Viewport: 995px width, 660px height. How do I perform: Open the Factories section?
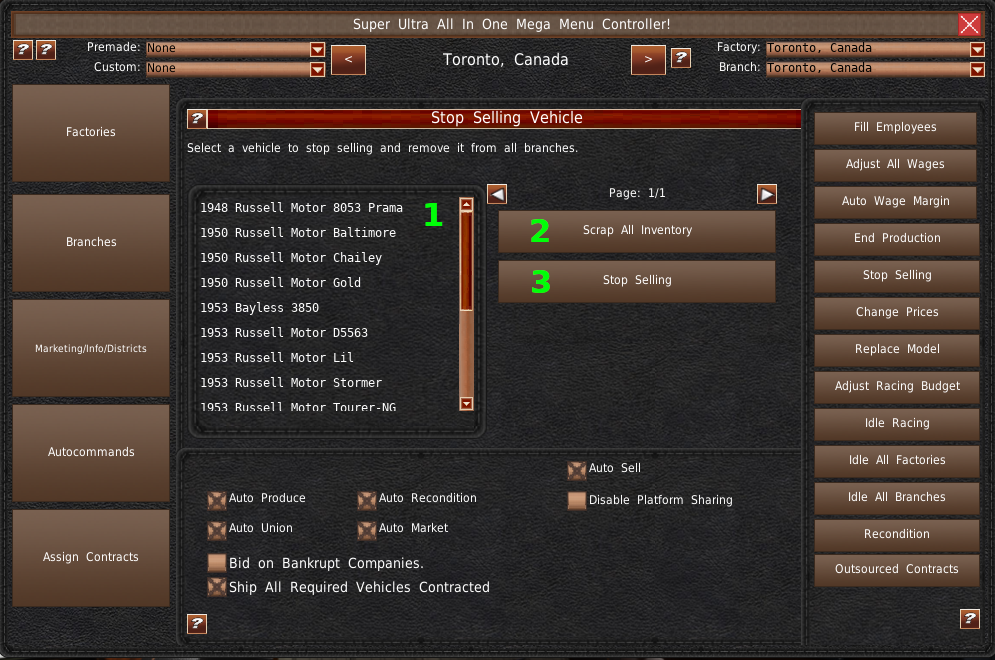[x=91, y=133]
